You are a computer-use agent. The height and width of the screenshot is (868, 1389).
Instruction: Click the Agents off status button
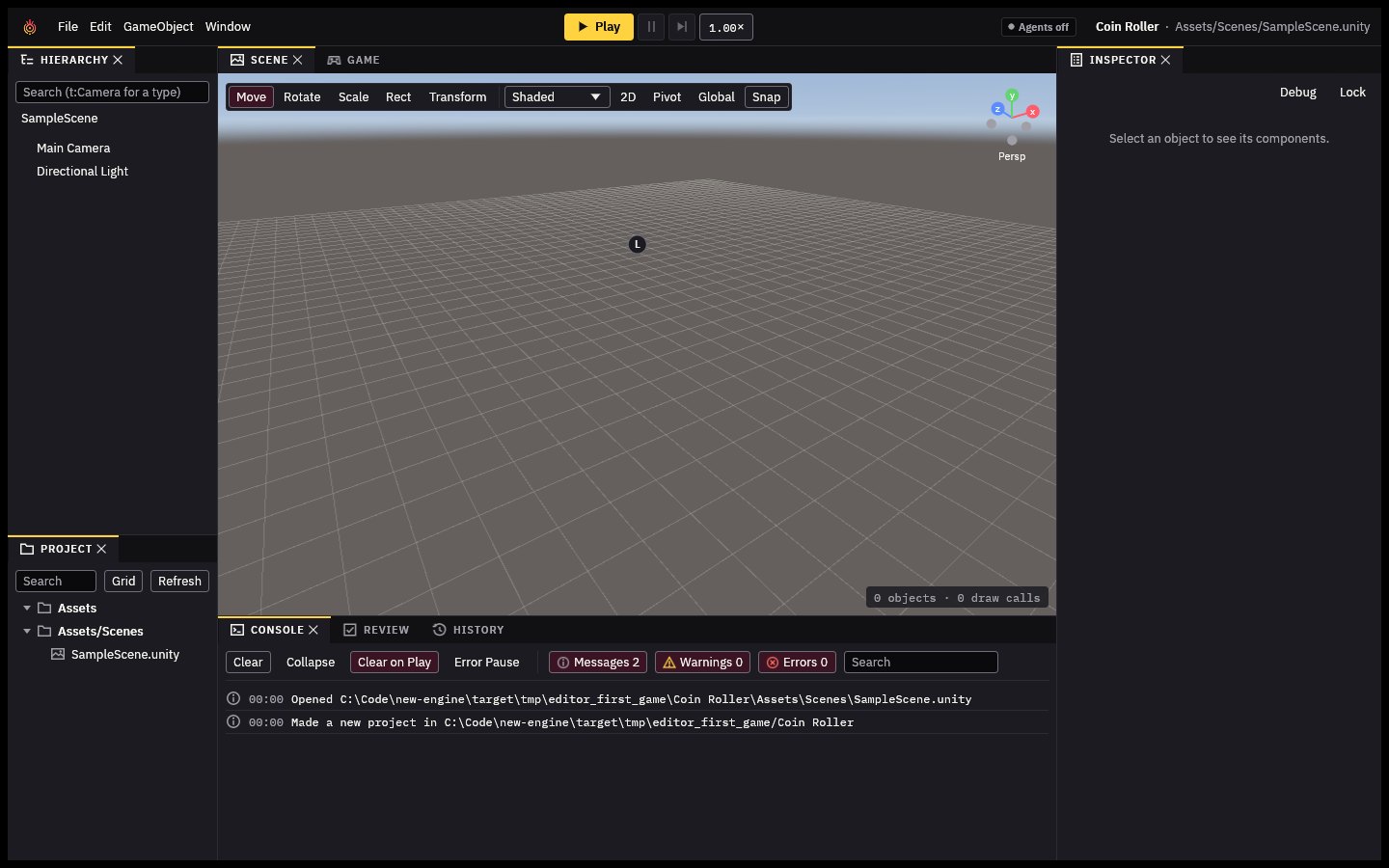click(x=1039, y=27)
